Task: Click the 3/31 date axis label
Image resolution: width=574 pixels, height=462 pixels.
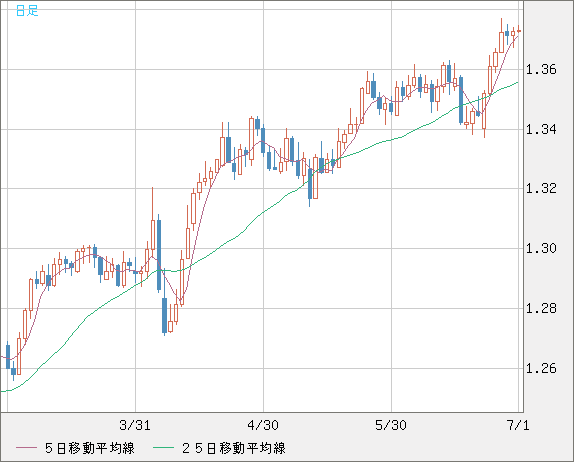Action: coord(135,425)
